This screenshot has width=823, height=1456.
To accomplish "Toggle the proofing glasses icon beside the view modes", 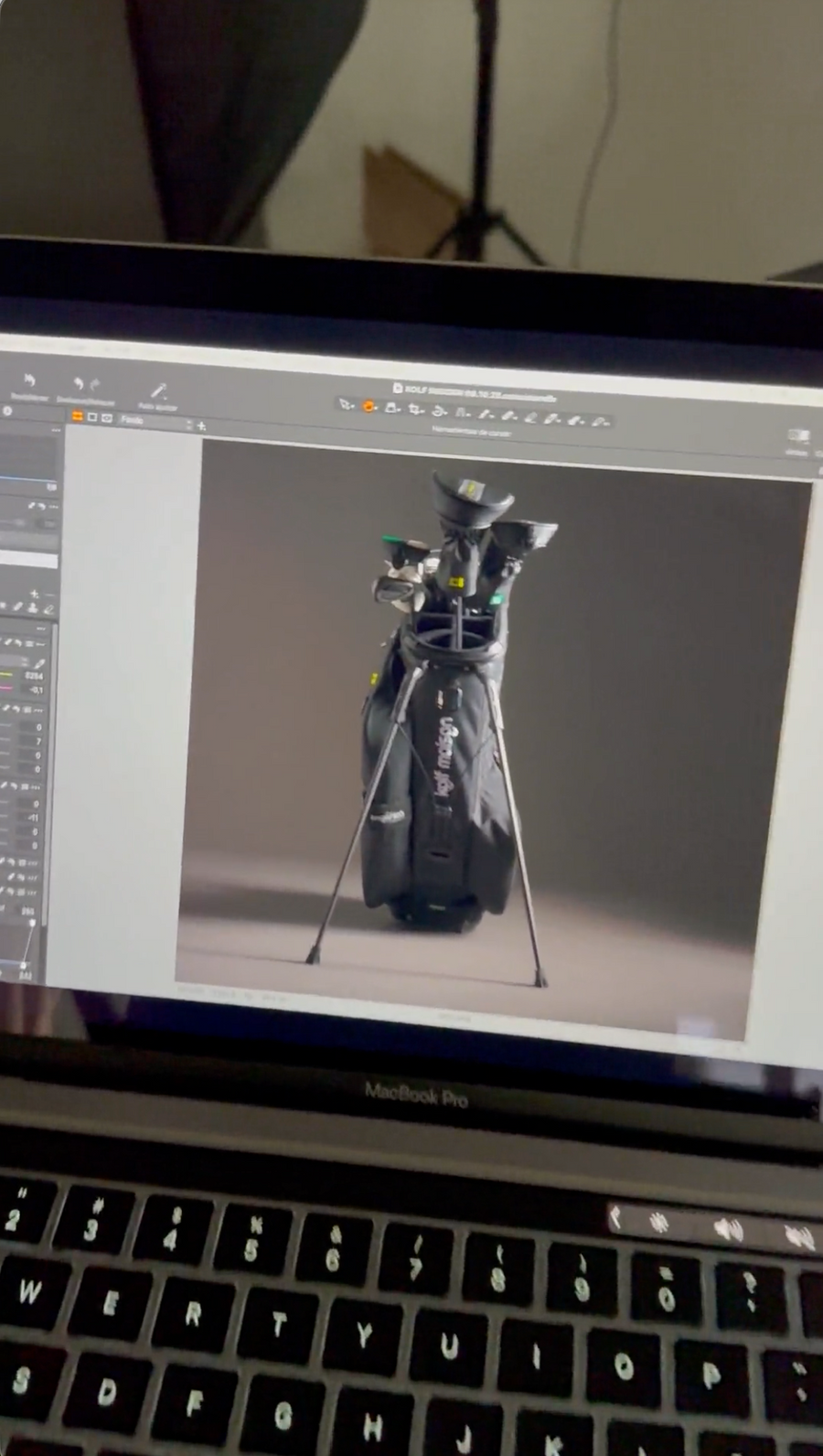I will (107, 418).
